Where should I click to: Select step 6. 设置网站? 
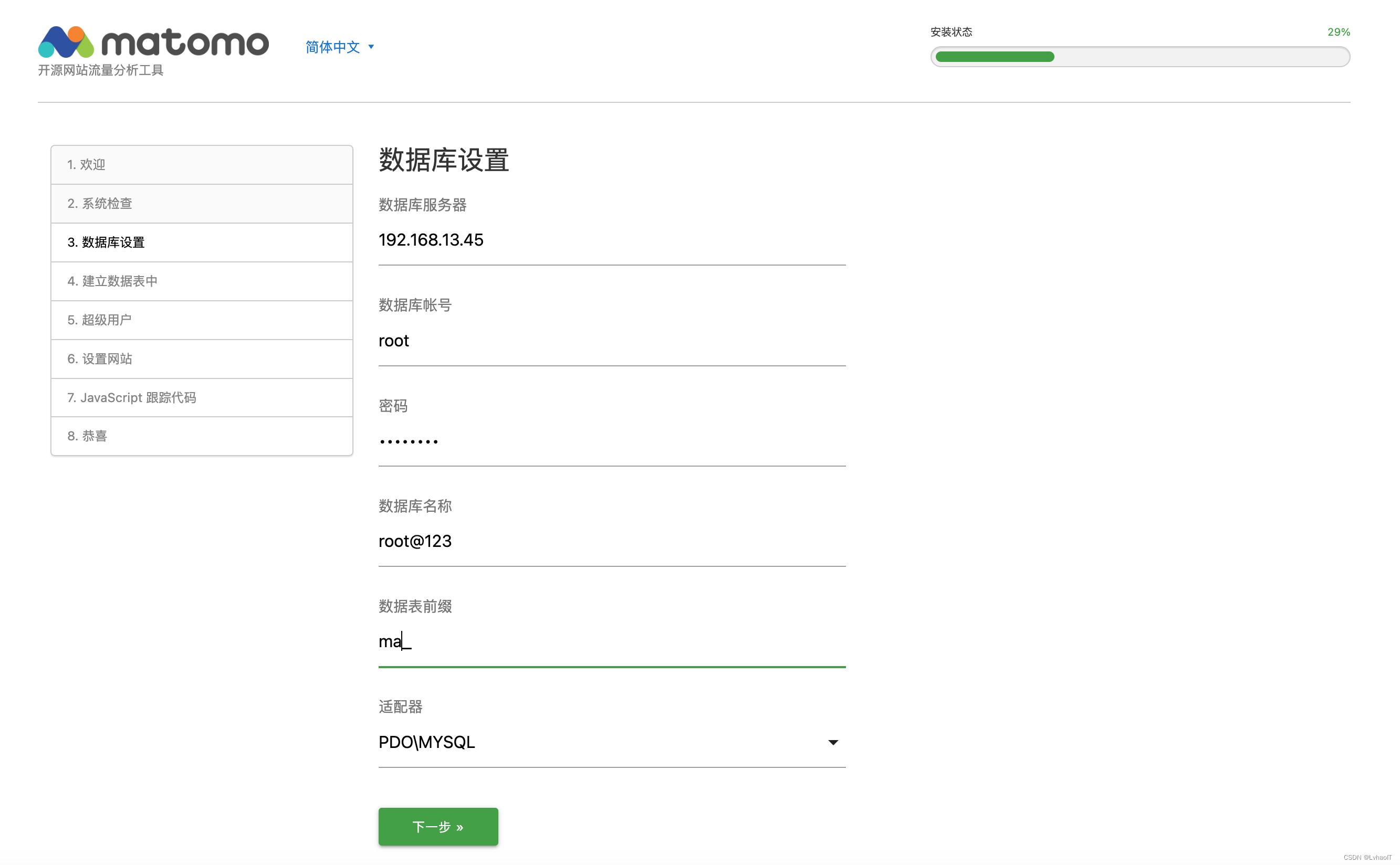[202, 359]
